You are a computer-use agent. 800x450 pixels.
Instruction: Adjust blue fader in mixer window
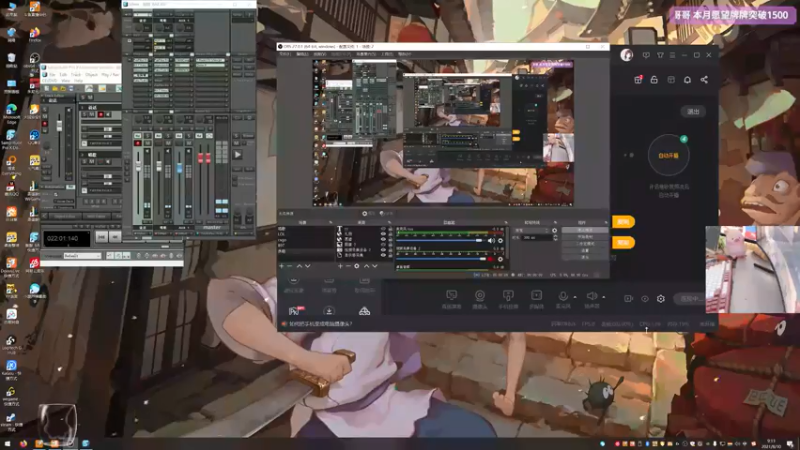(x=179, y=168)
